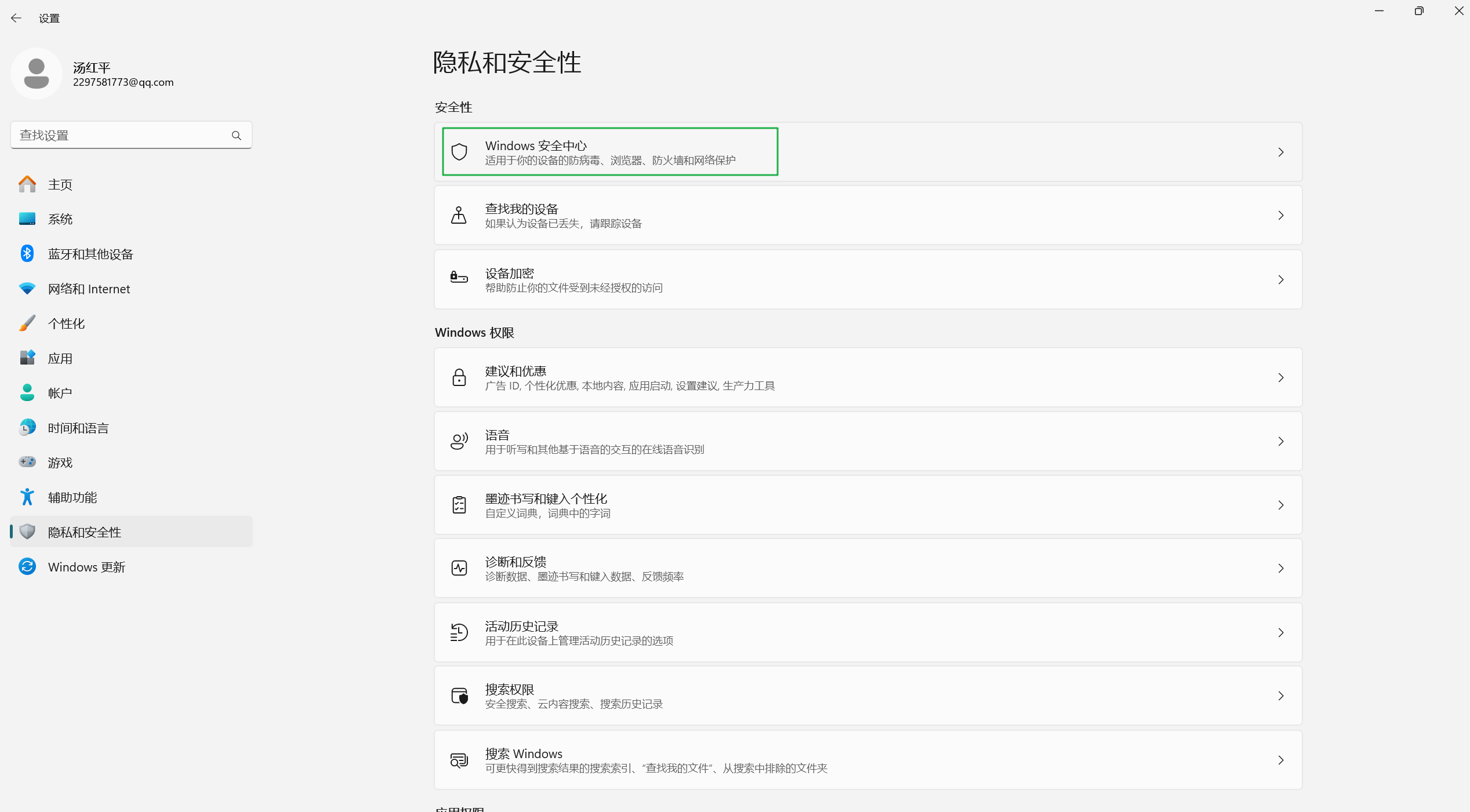Image resolution: width=1470 pixels, height=812 pixels.
Task: Expand Windows 安全中心 via its chevron
Action: tap(1281, 152)
